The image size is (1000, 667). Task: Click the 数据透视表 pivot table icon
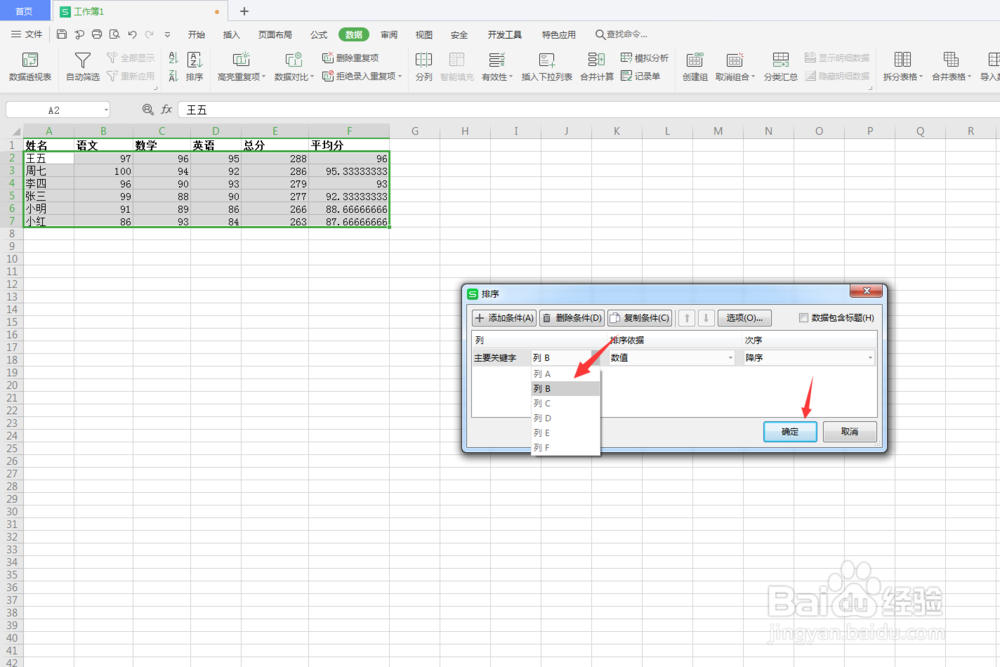pyautogui.click(x=30, y=60)
